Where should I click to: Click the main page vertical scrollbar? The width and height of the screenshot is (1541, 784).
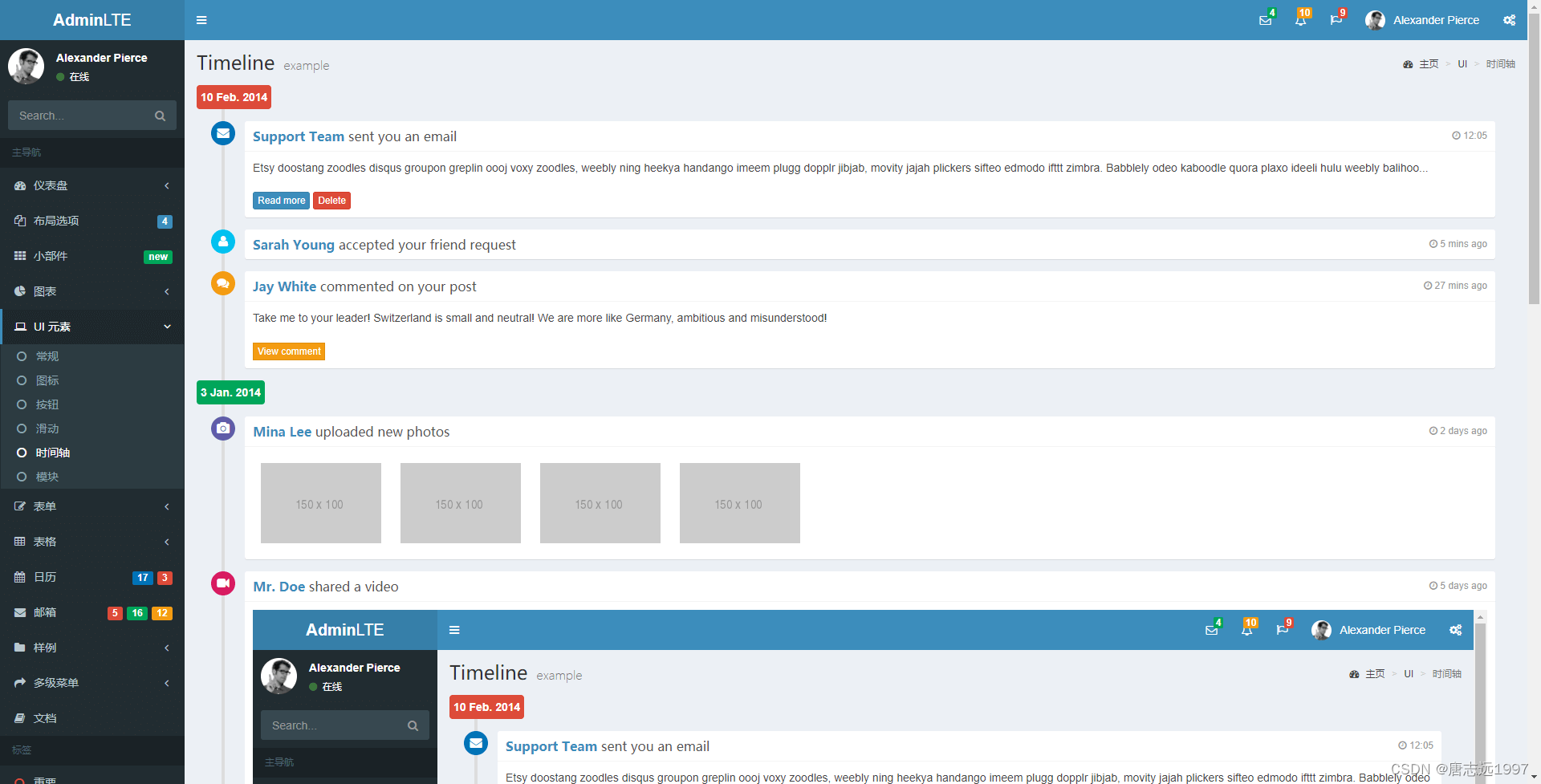(x=1534, y=158)
